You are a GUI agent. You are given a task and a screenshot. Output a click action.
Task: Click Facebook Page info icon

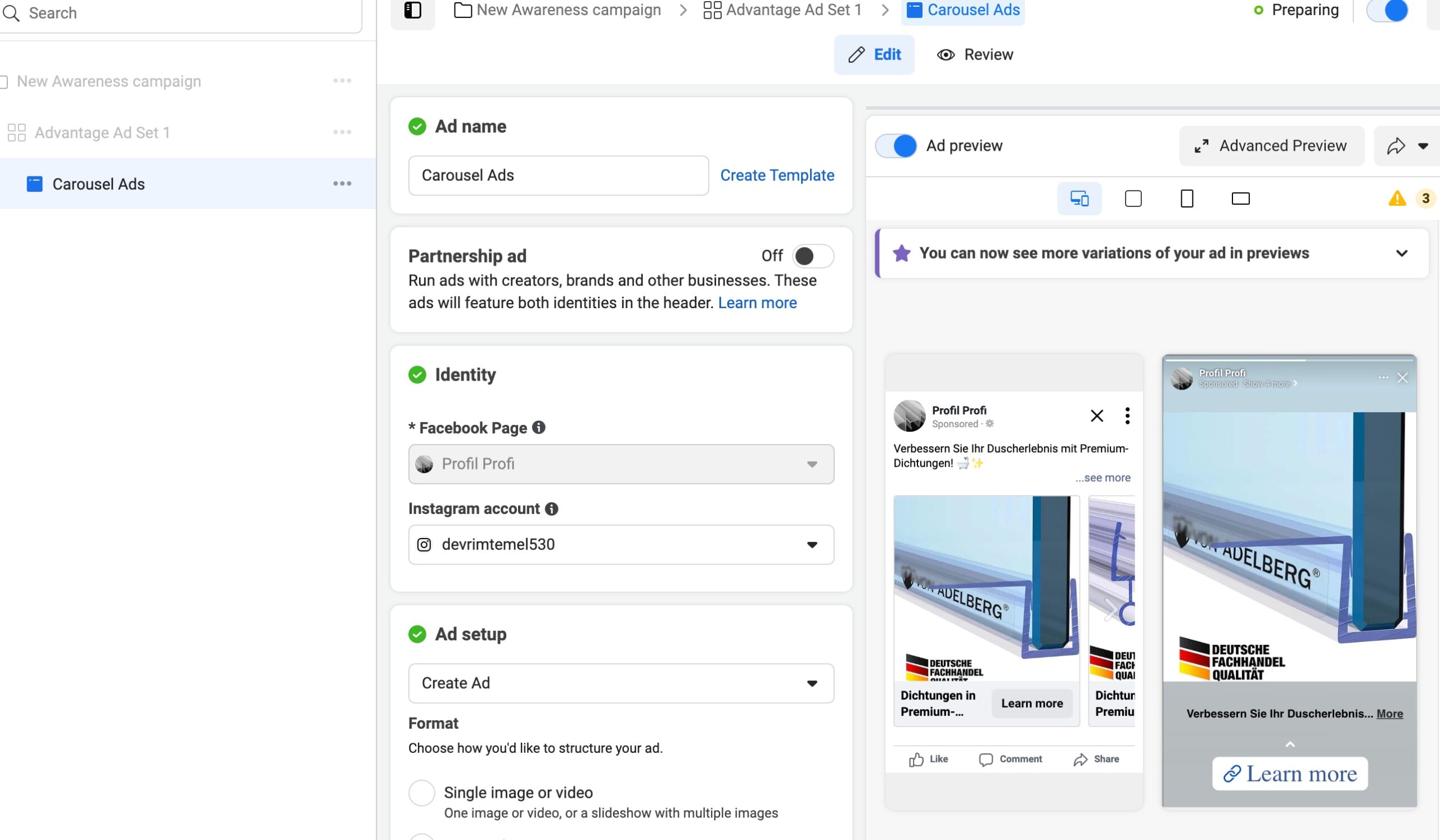pos(538,428)
